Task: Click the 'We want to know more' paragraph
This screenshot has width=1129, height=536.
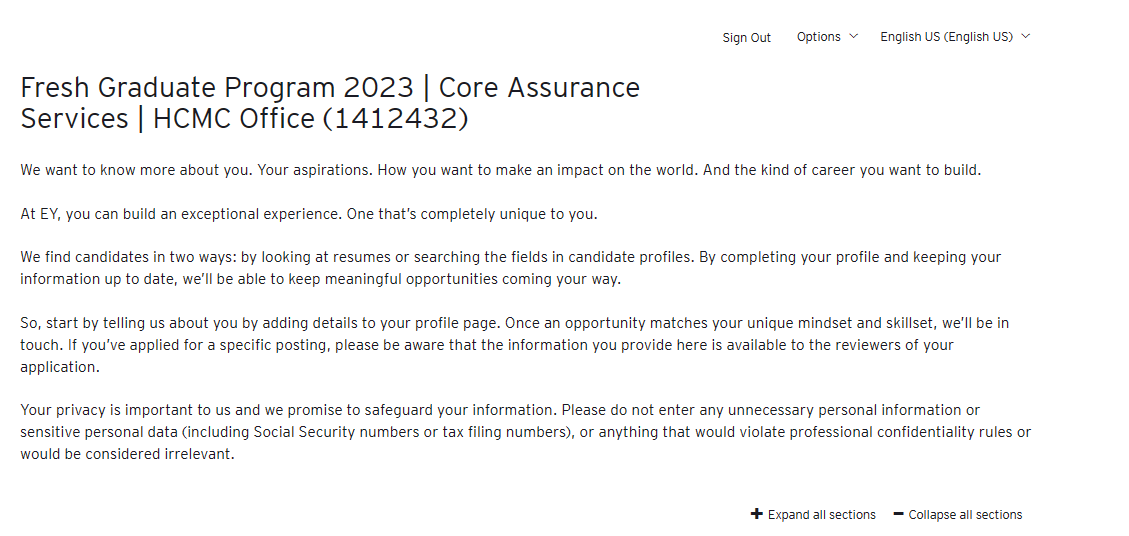Action: [x=500, y=171]
